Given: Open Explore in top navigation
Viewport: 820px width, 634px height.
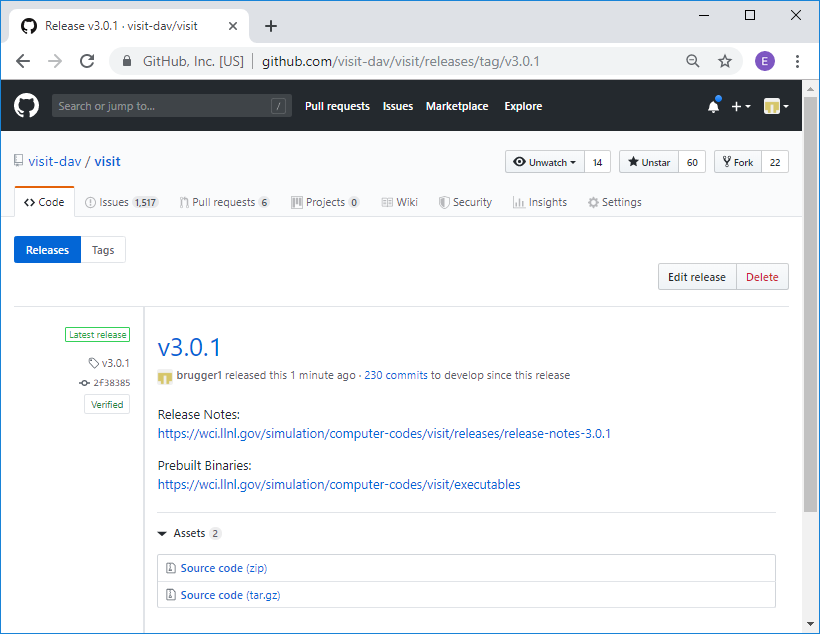Looking at the screenshot, I should tap(523, 106).
